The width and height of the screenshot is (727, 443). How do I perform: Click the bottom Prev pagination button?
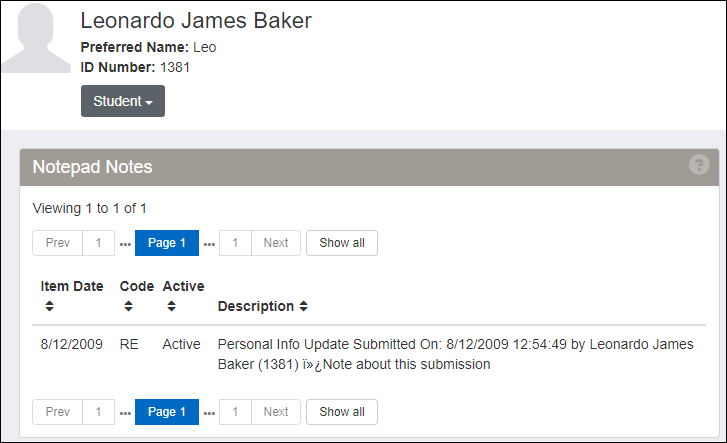(58, 411)
